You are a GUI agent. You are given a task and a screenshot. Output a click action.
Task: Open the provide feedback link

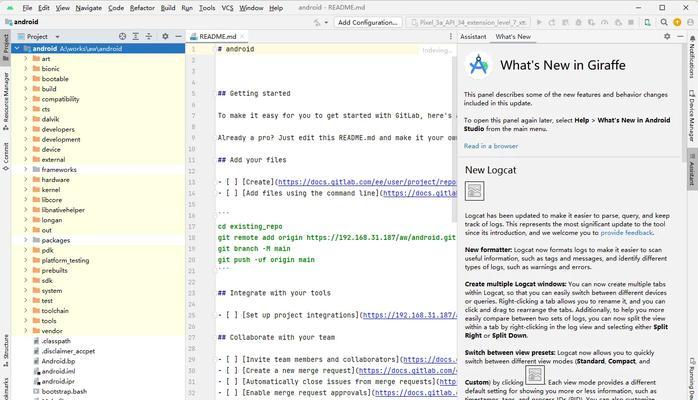click(x=626, y=233)
